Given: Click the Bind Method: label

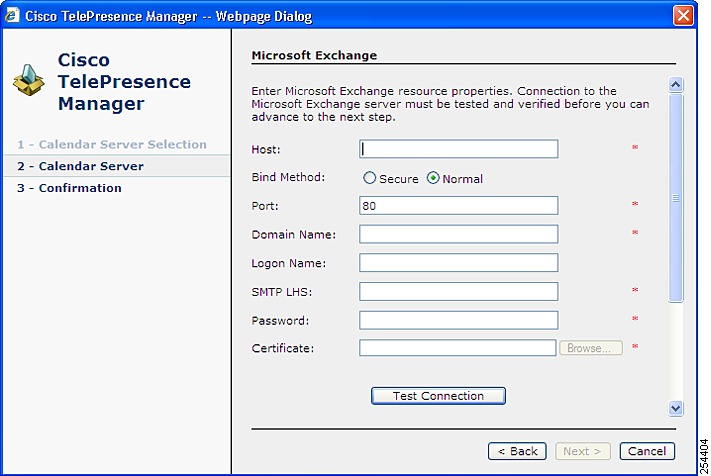Looking at the screenshot, I should [288, 177].
